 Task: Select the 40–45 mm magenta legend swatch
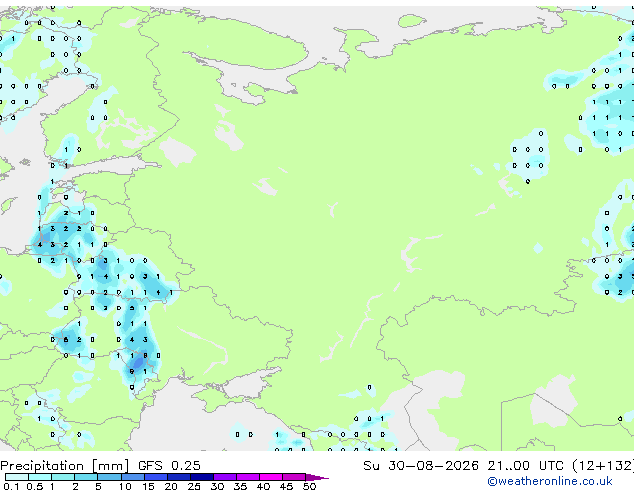click(x=271, y=477)
